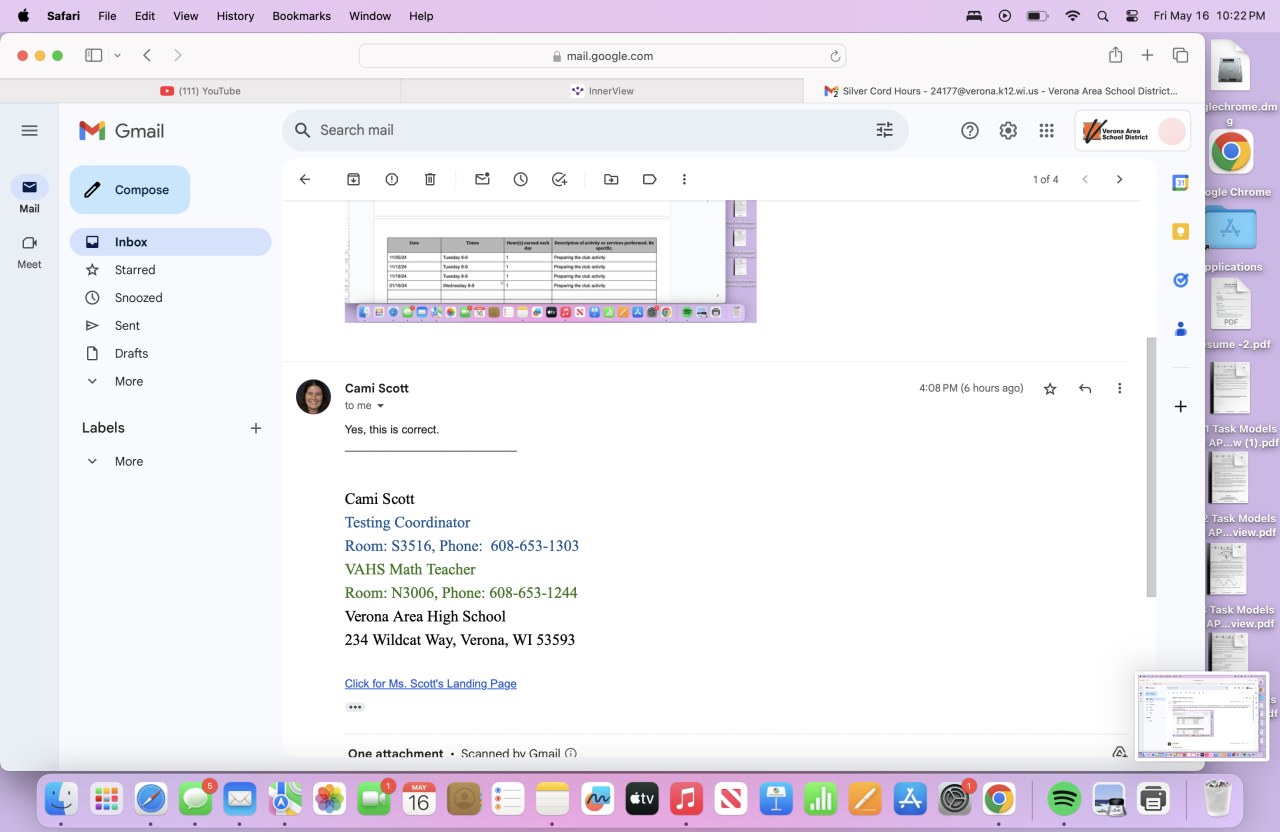1280x832 pixels.
Task: Open the Move to folder icon
Action: pyautogui.click(x=611, y=179)
